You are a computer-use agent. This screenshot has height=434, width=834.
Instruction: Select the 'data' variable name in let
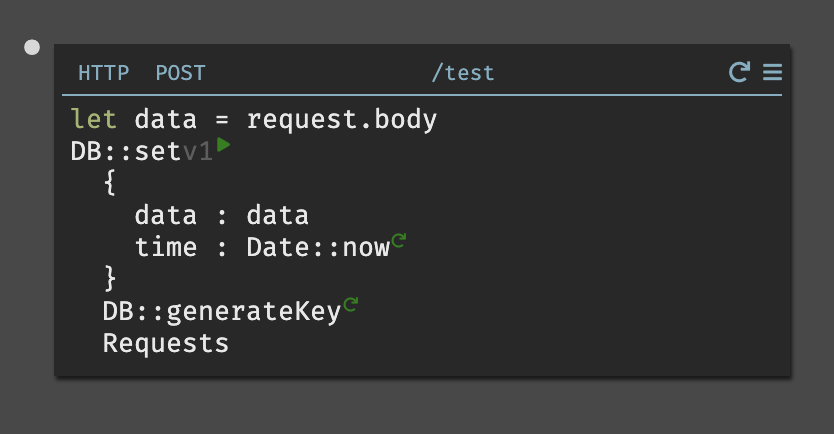(x=166, y=120)
